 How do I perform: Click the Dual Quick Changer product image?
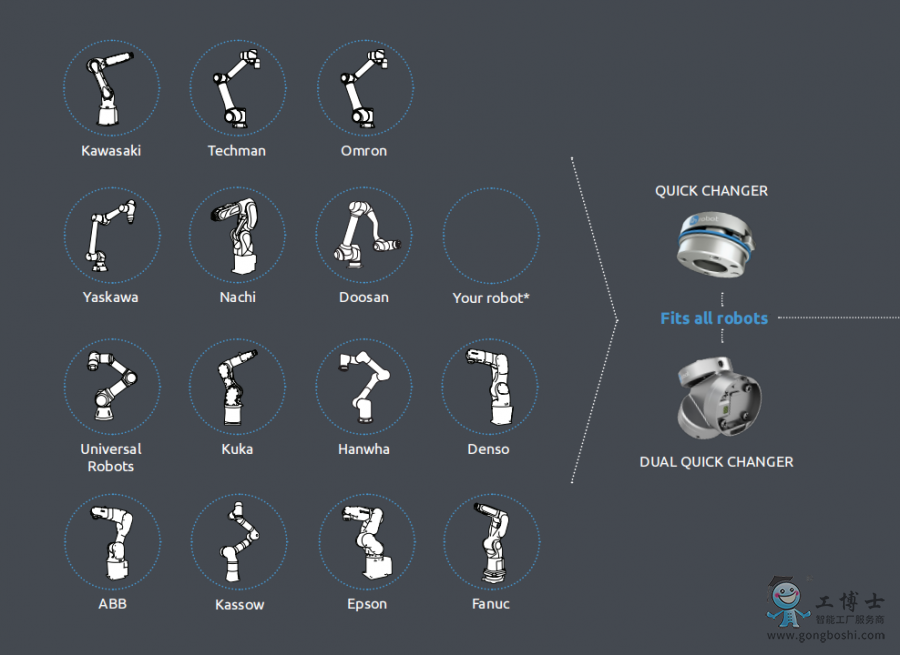(720, 398)
